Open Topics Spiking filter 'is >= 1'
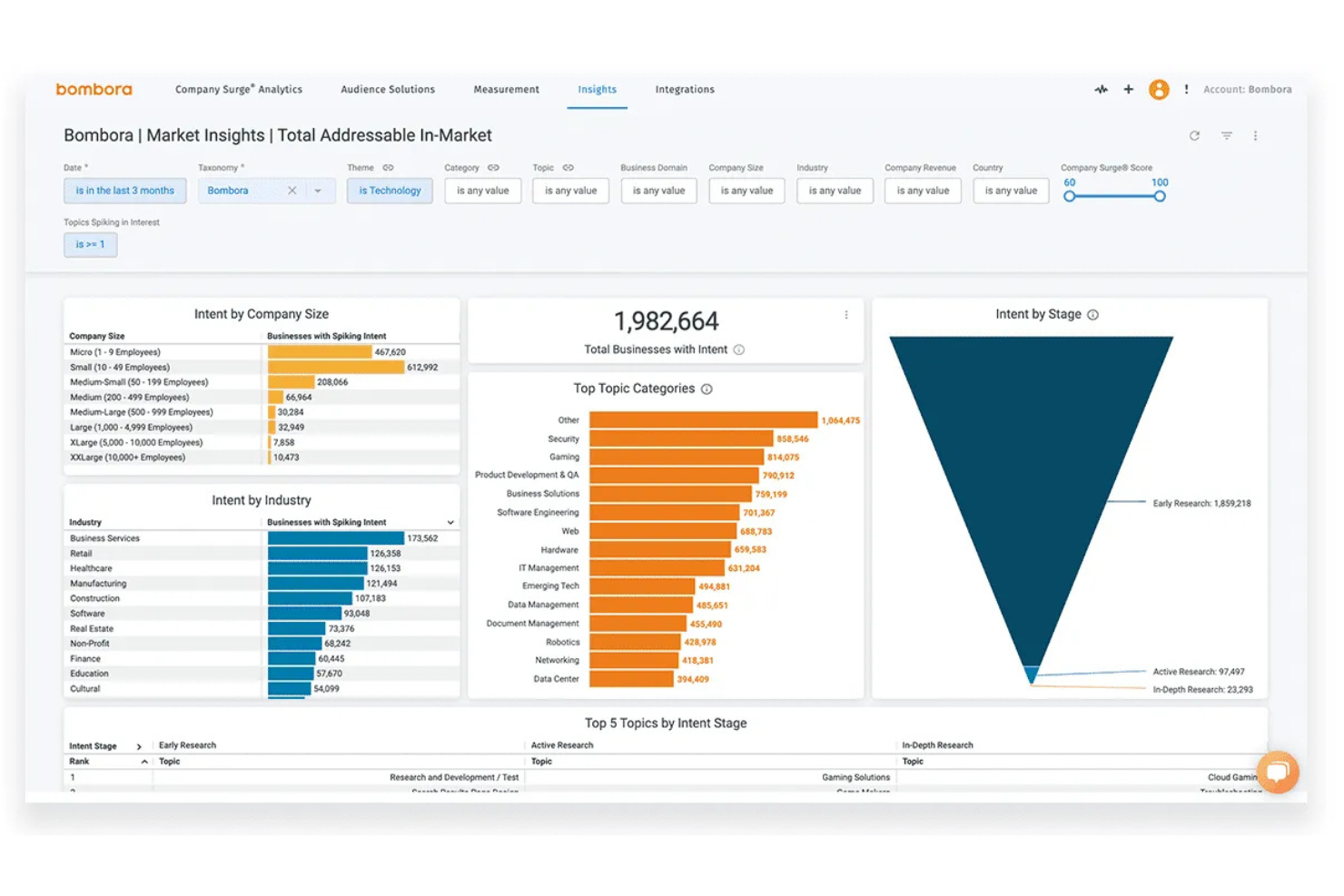The width and height of the screenshot is (1344, 896). click(x=90, y=244)
